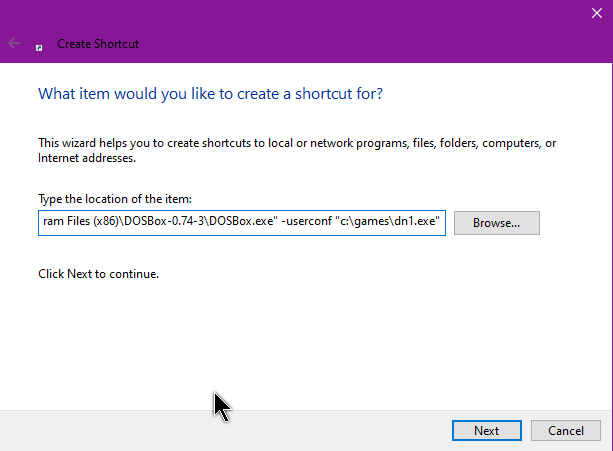Click heading 'What item would you like to create a shortcut for?'
This screenshot has width=613, height=451.
point(210,94)
